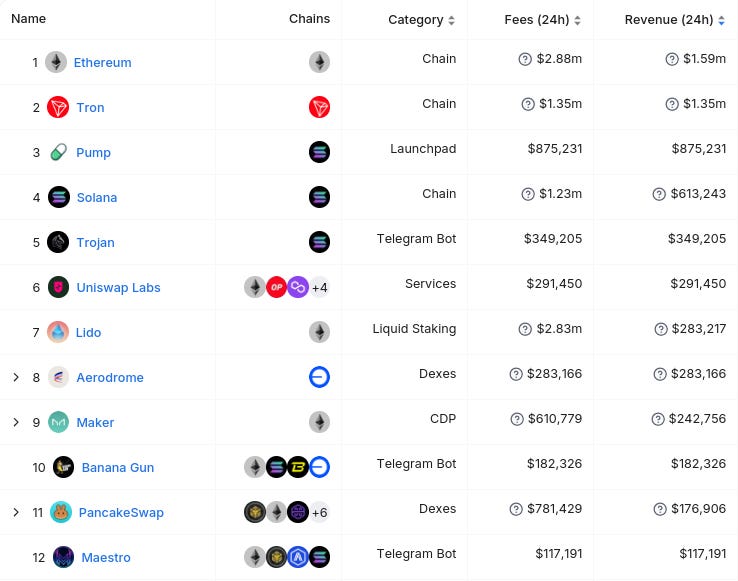Click the Banana Gun logo icon
The image size is (738, 581).
point(63,467)
